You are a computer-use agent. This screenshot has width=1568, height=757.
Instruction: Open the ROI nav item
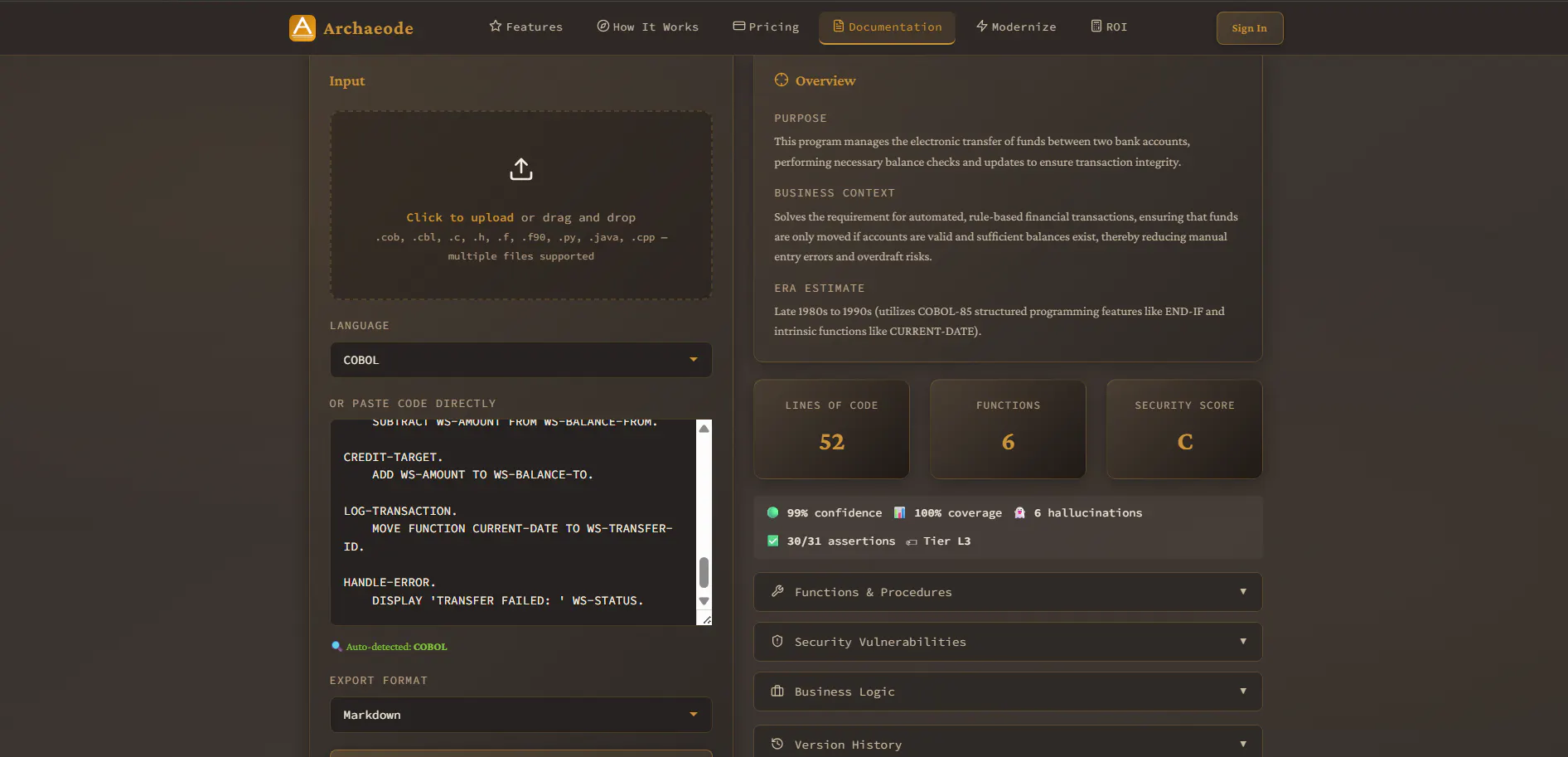click(x=1109, y=27)
